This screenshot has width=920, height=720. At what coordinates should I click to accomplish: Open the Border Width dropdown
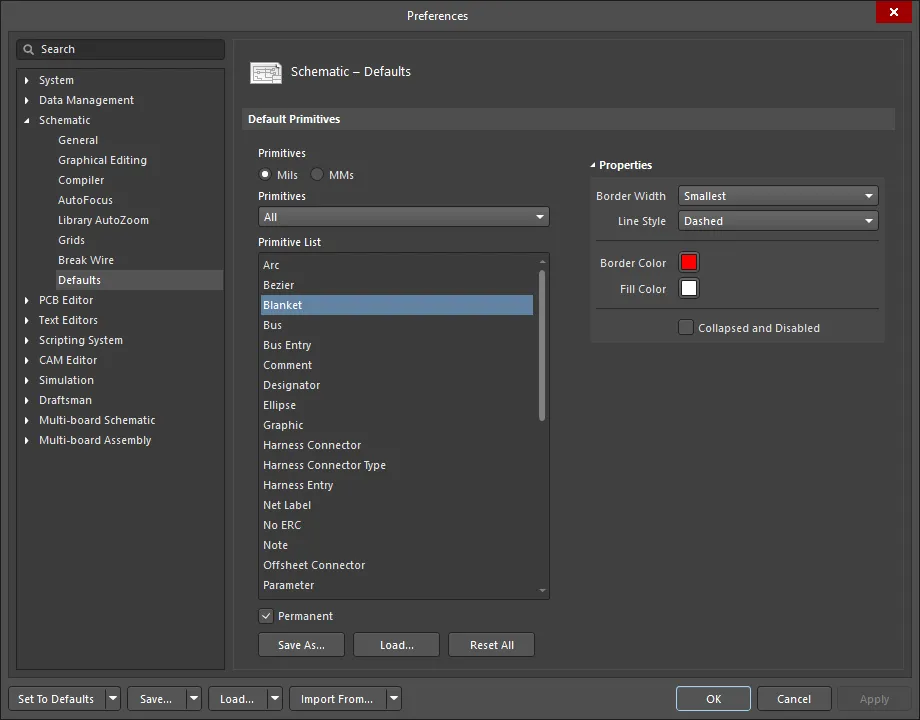click(x=778, y=196)
